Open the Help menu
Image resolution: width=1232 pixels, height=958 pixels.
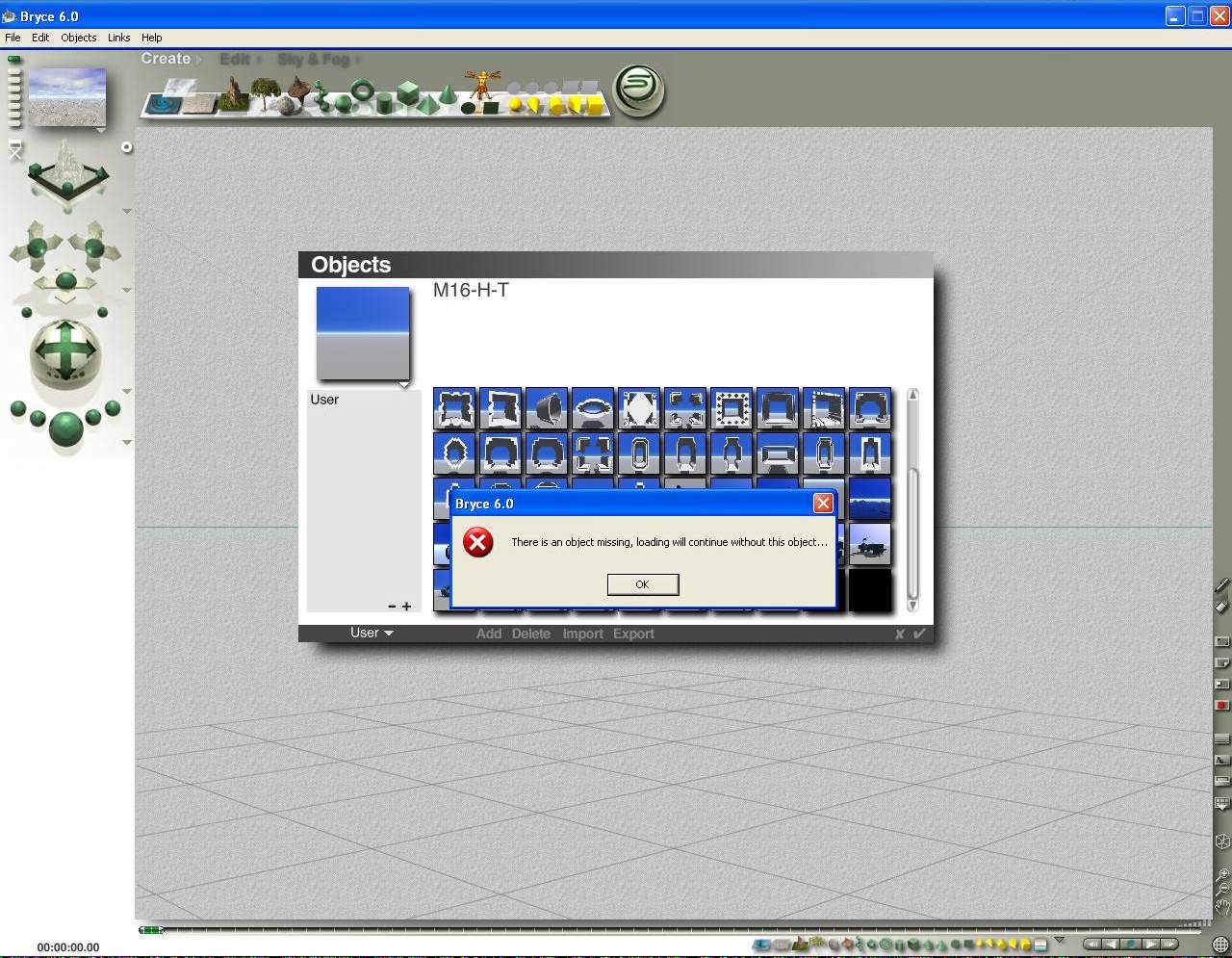152,38
